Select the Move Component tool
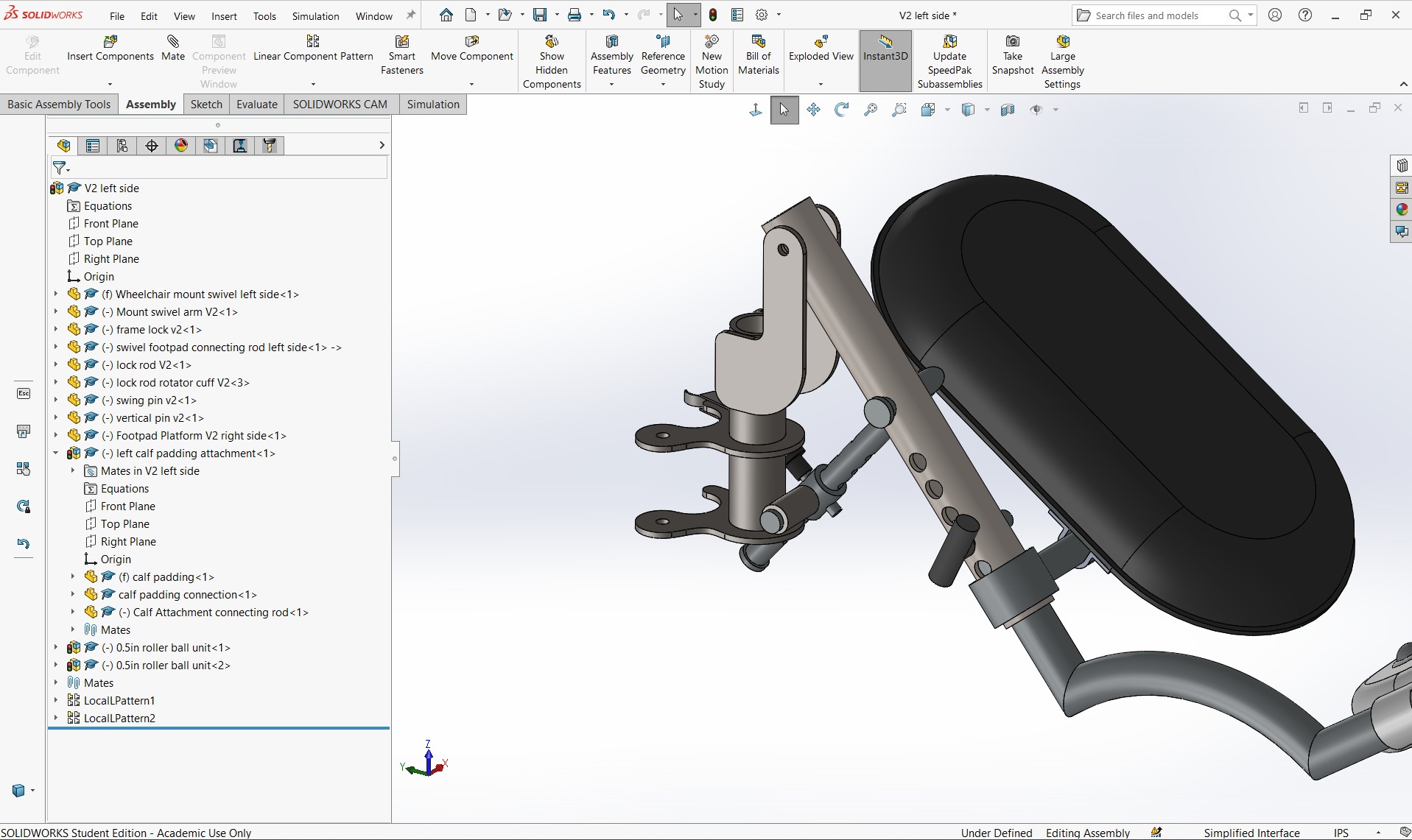 click(x=472, y=49)
